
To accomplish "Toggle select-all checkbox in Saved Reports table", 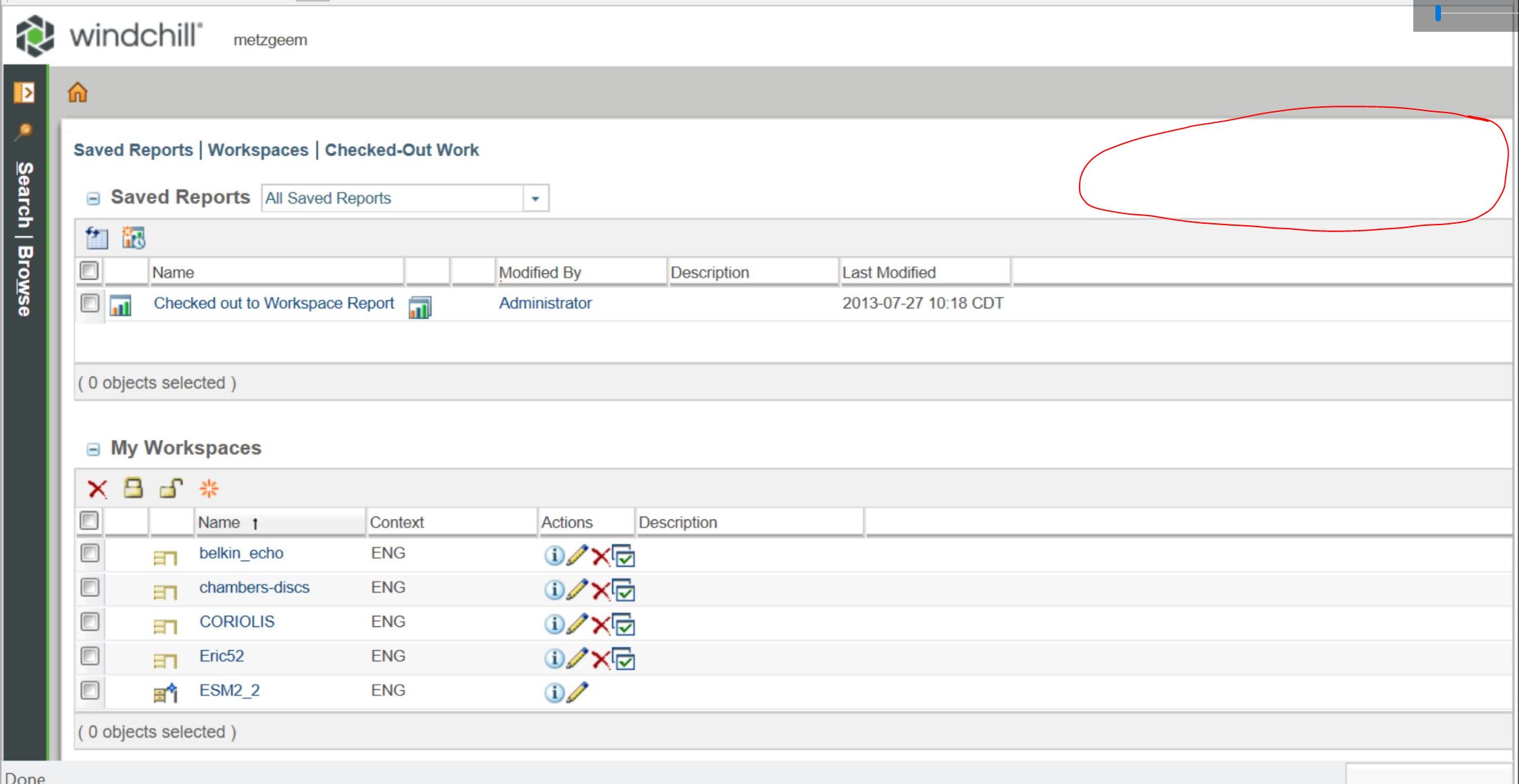I will click(x=88, y=271).
